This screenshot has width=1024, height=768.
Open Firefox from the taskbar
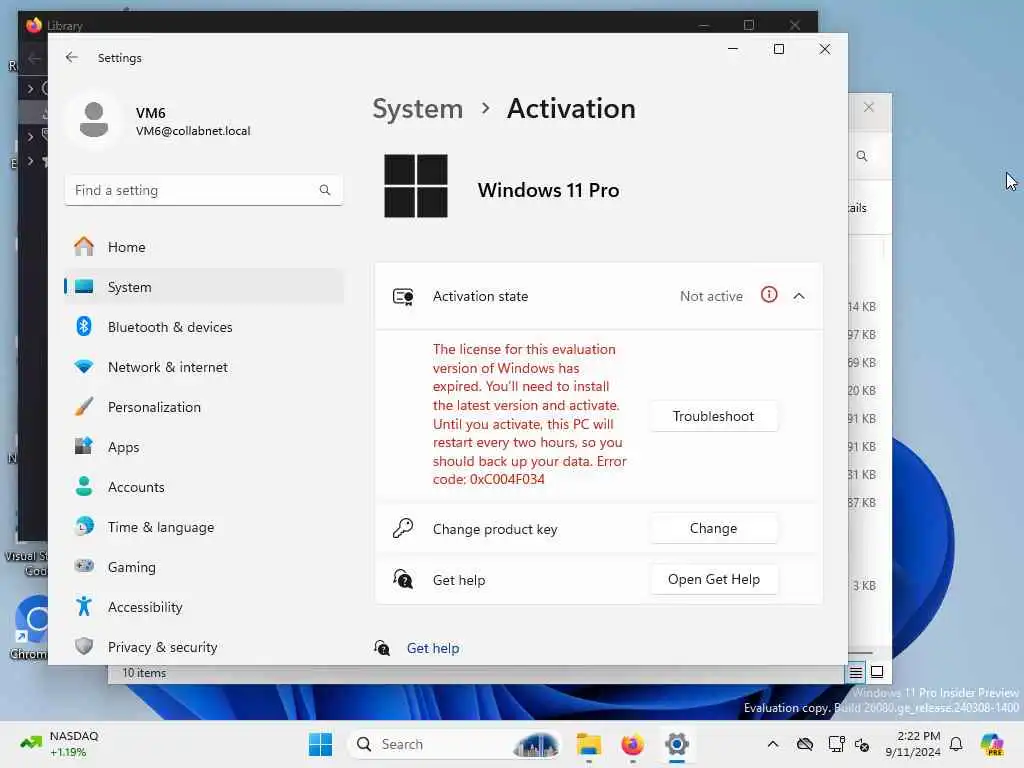click(x=632, y=744)
